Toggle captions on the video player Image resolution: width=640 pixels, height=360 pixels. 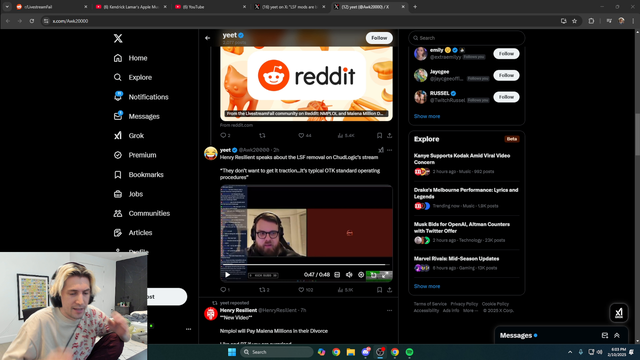click(x=337, y=275)
